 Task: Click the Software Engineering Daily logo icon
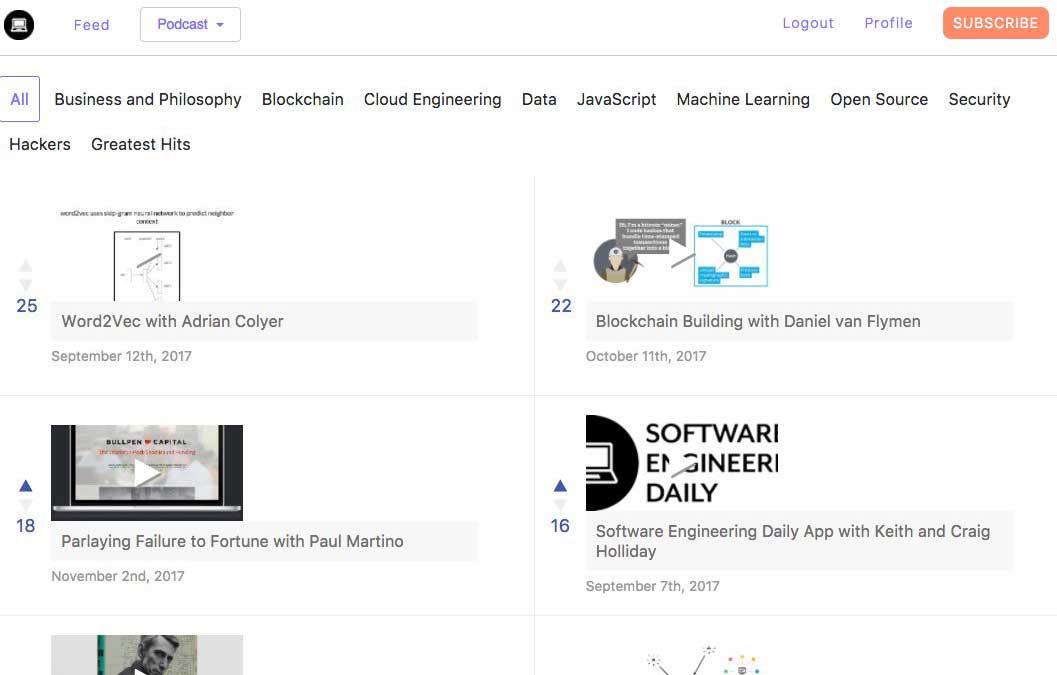[x=19, y=25]
